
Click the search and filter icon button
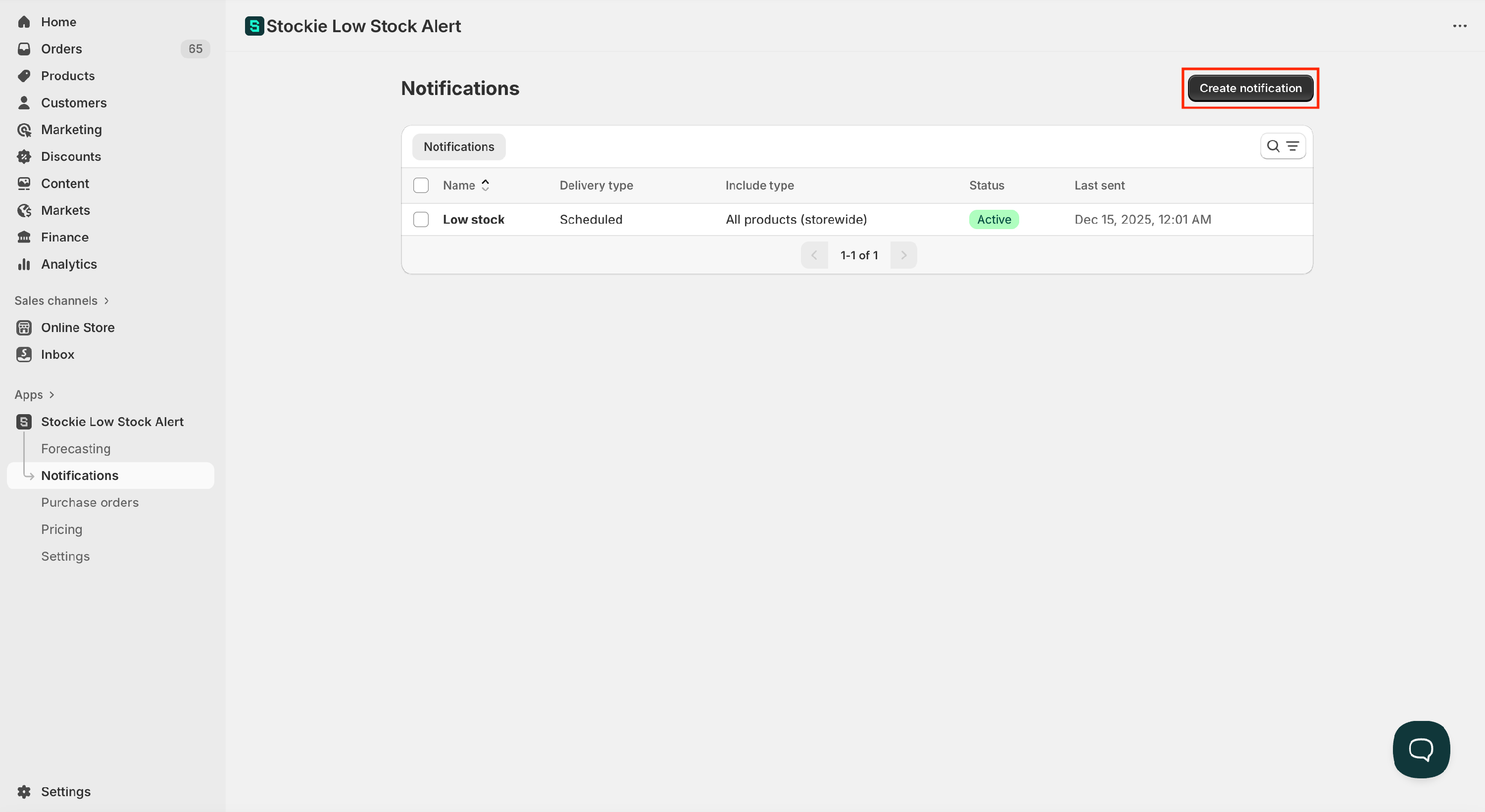tap(1282, 146)
